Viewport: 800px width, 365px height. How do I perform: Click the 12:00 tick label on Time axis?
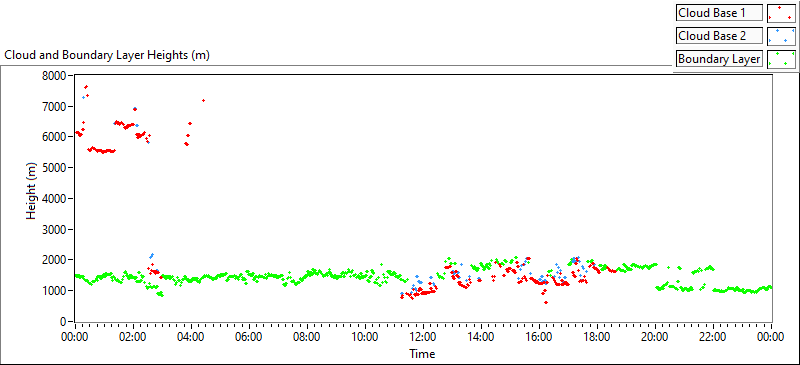coord(422,337)
